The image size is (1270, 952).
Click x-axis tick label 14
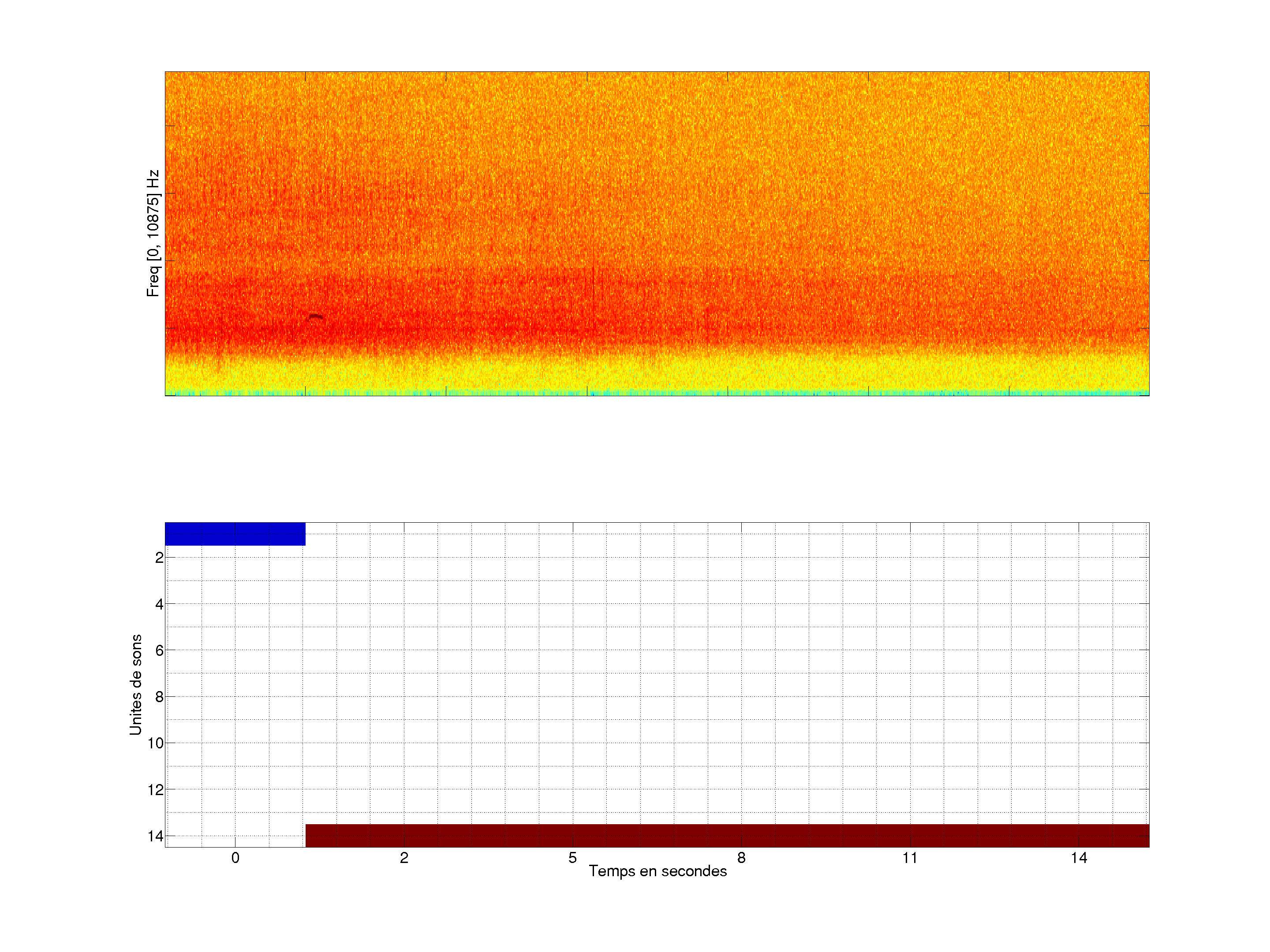coord(1079,858)
